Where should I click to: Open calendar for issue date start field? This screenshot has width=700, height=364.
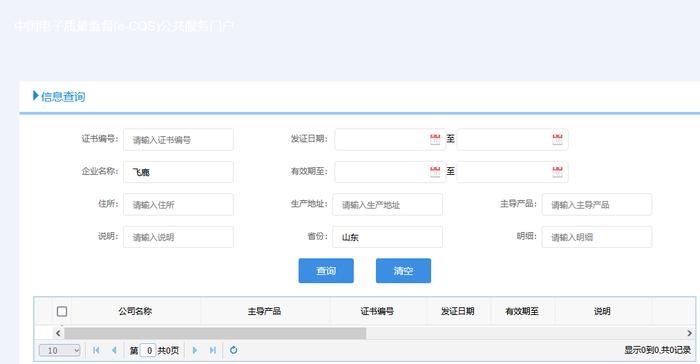pyautogui.click(x=435, y=139)
